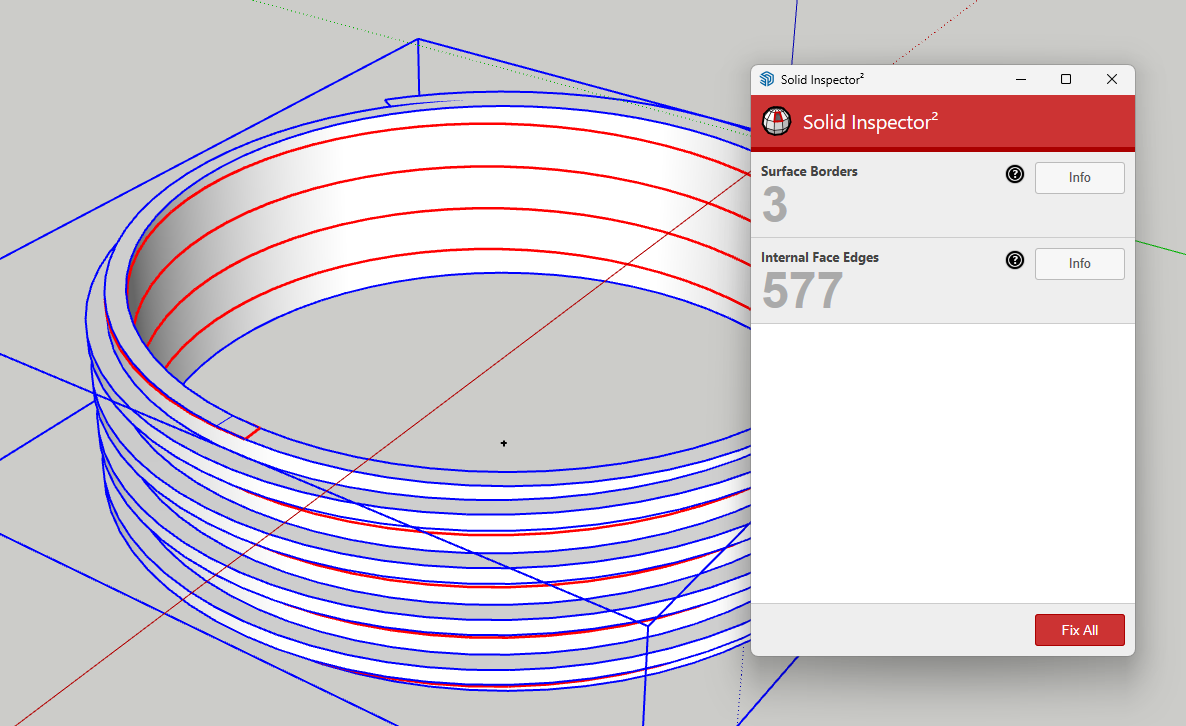Open help icon beside Internal Face Edges
The image size is (1186, 726).
pyautogui.click(x=1015, y=260)
